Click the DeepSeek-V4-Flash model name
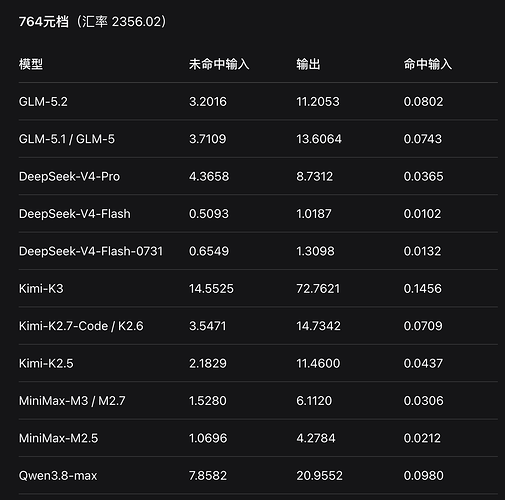The image size is (505, 500). [x=75, y=214]
